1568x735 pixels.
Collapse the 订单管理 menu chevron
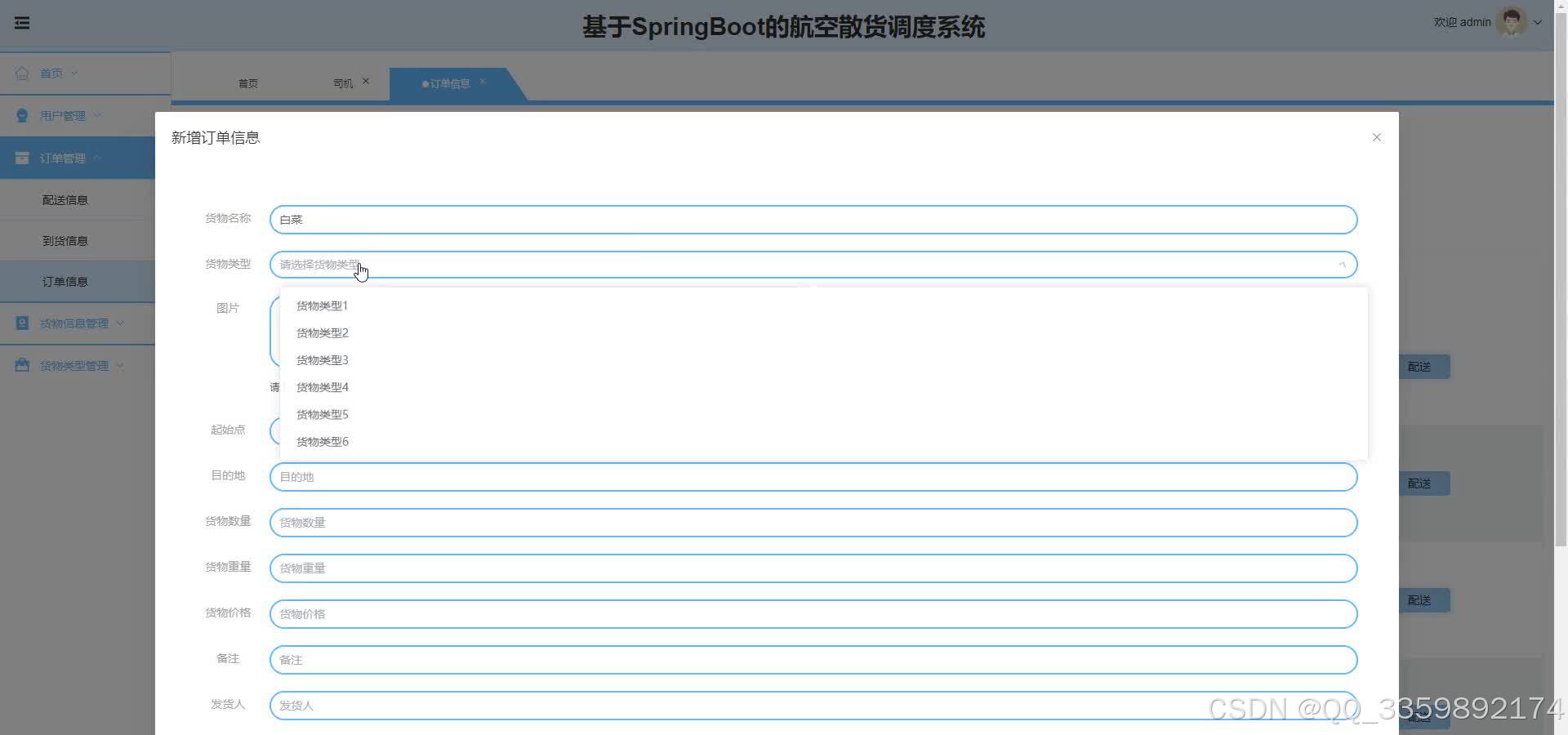[97, 158]
